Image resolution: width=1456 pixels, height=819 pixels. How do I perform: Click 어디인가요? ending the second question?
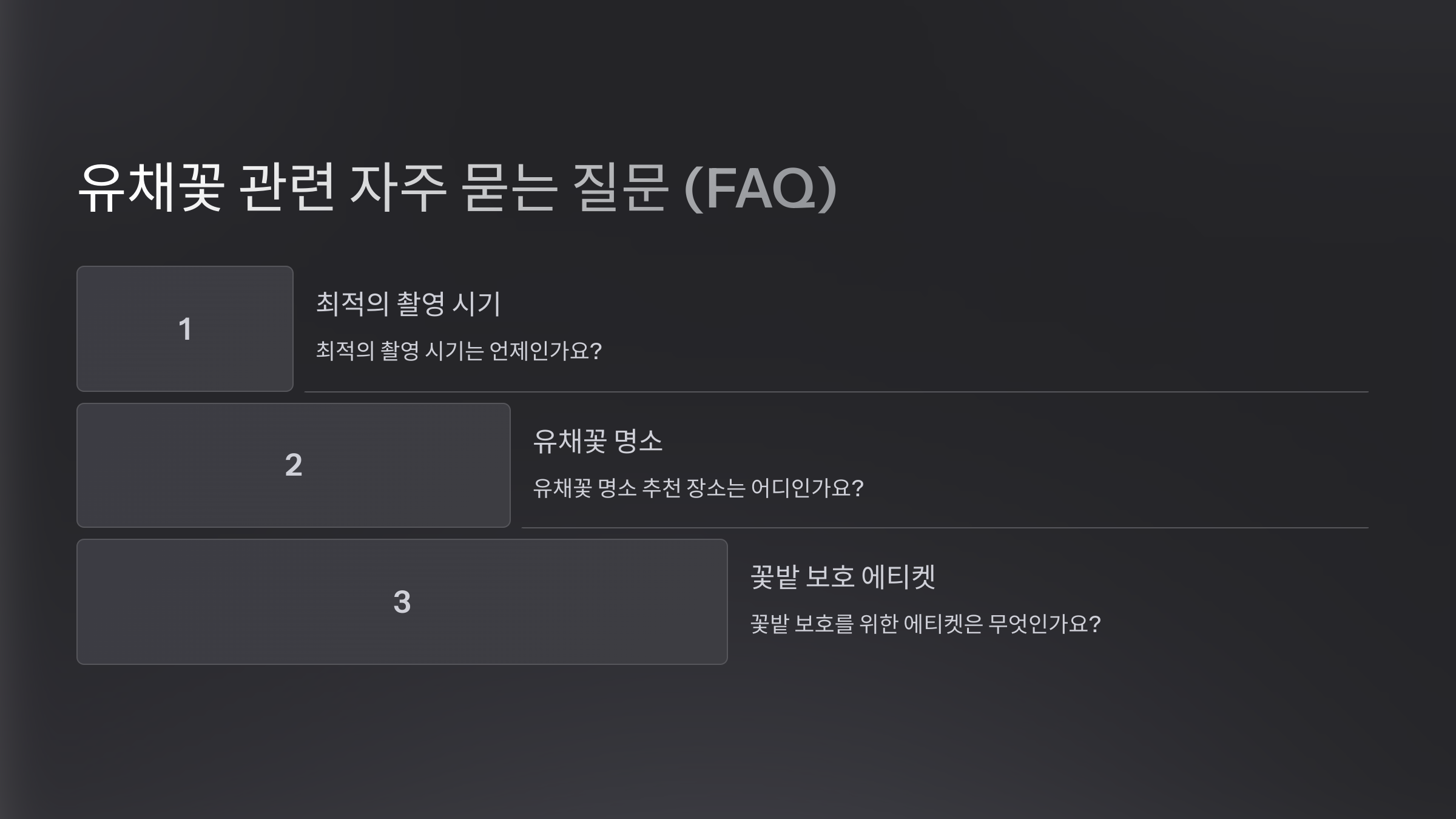click(x=807, y=488)
